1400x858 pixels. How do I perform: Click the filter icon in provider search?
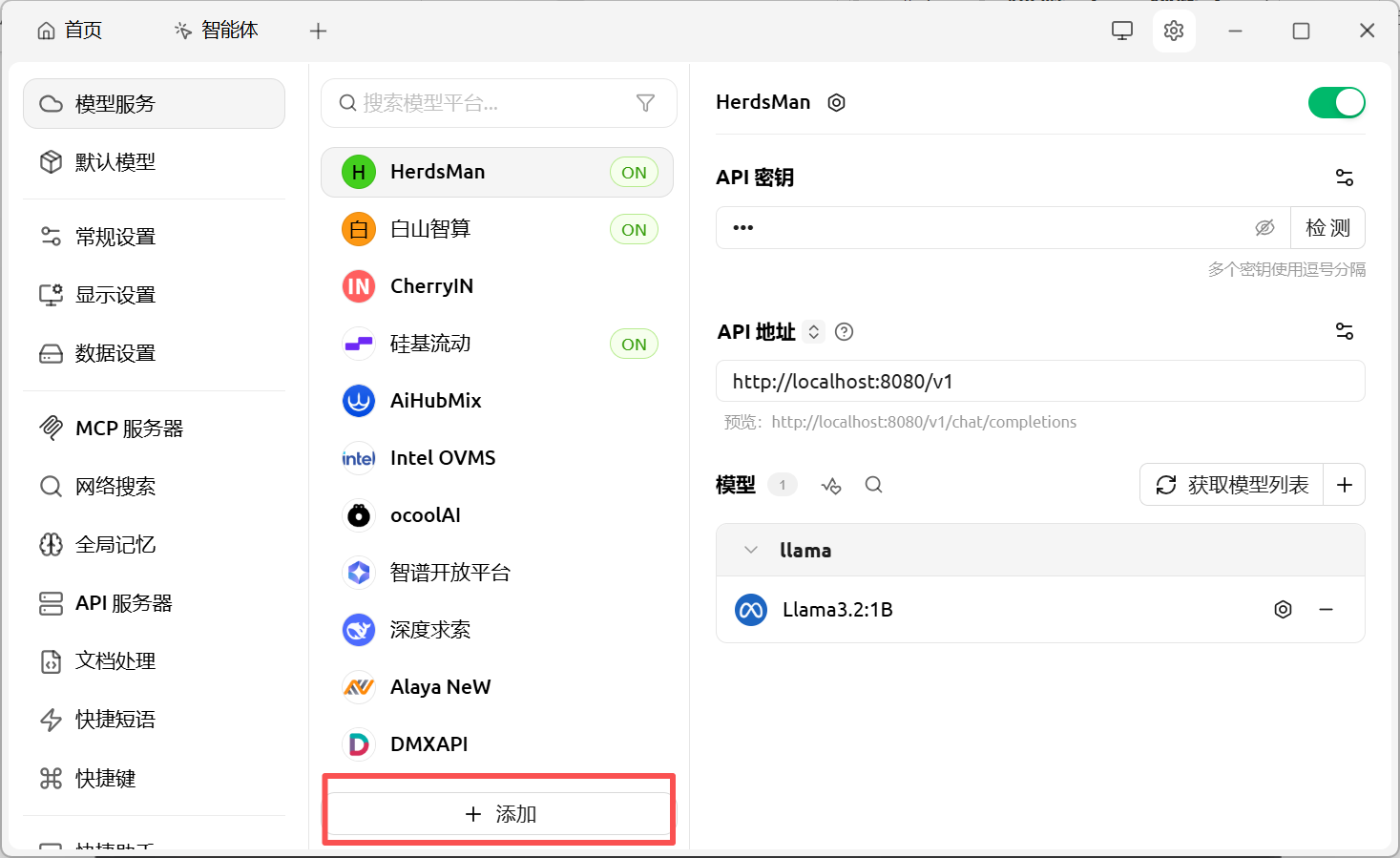[x=645, y=103]
